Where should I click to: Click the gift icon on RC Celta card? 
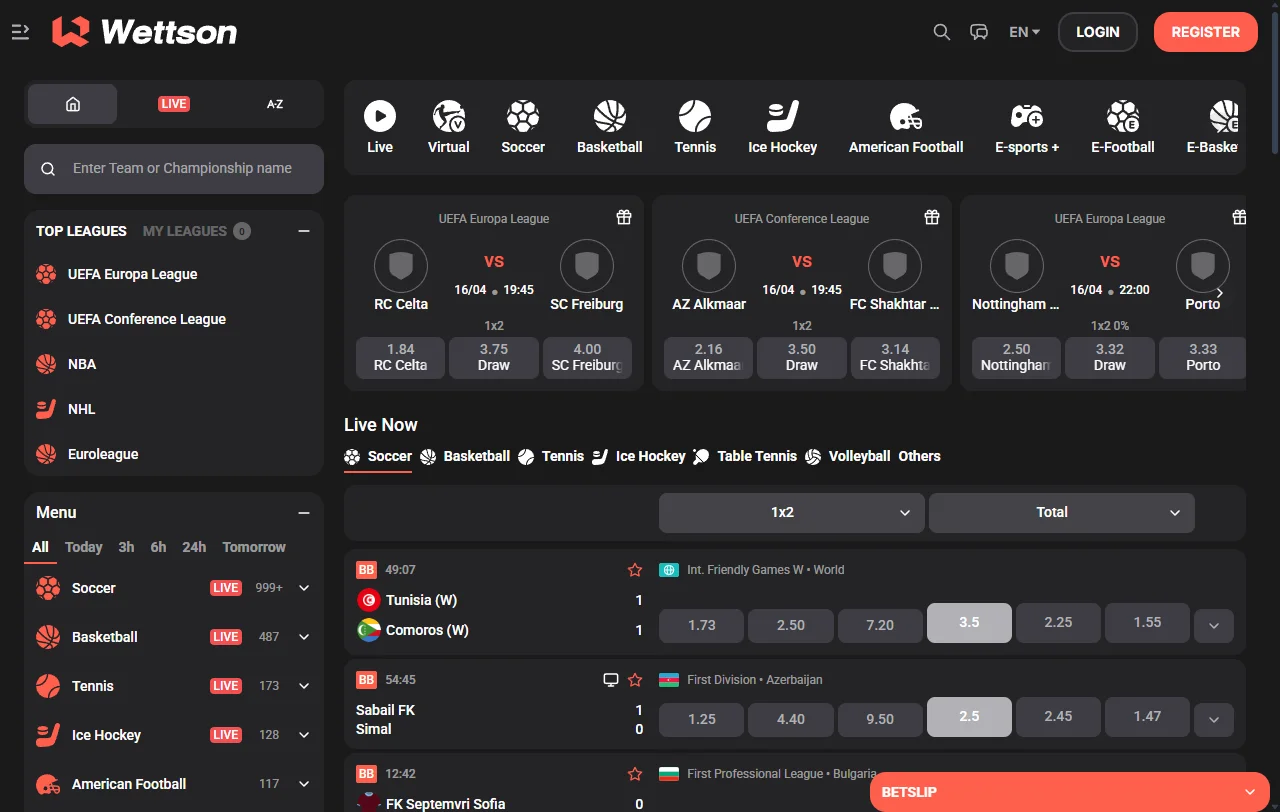624,217
